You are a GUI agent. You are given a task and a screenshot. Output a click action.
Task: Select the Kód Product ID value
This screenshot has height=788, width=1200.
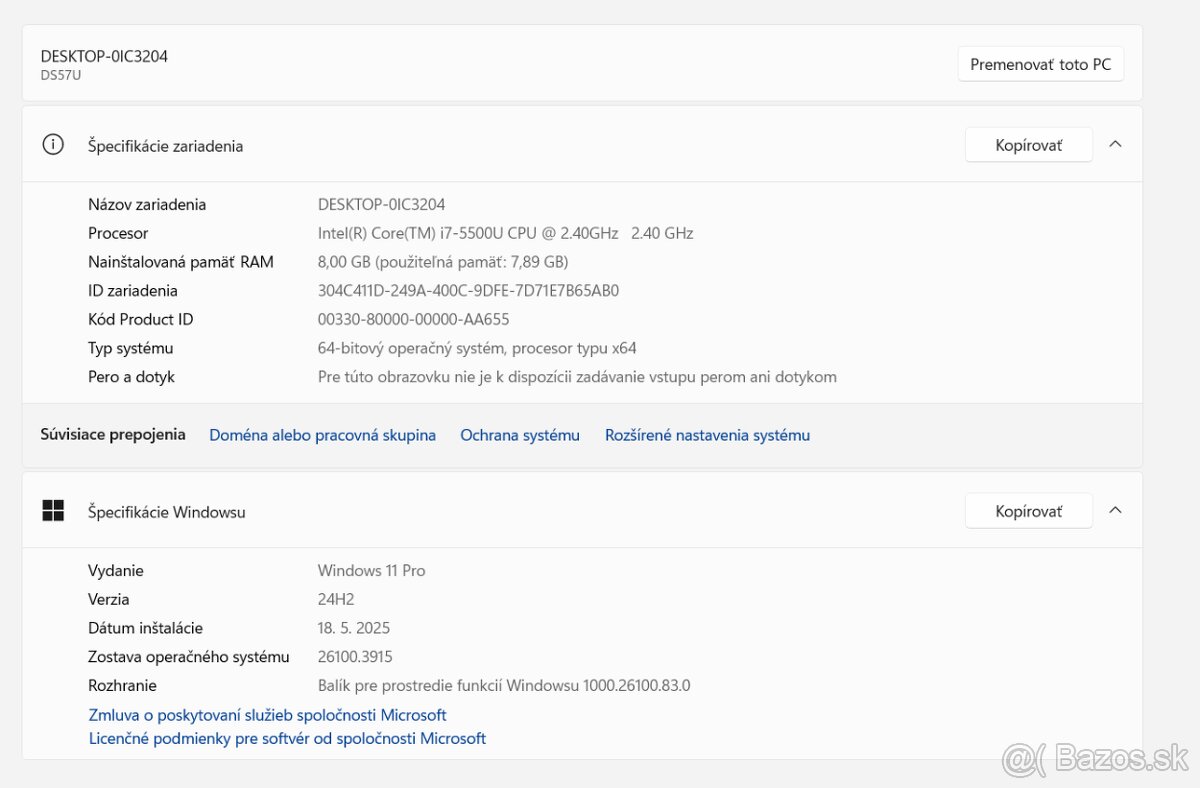pos(414,319)
